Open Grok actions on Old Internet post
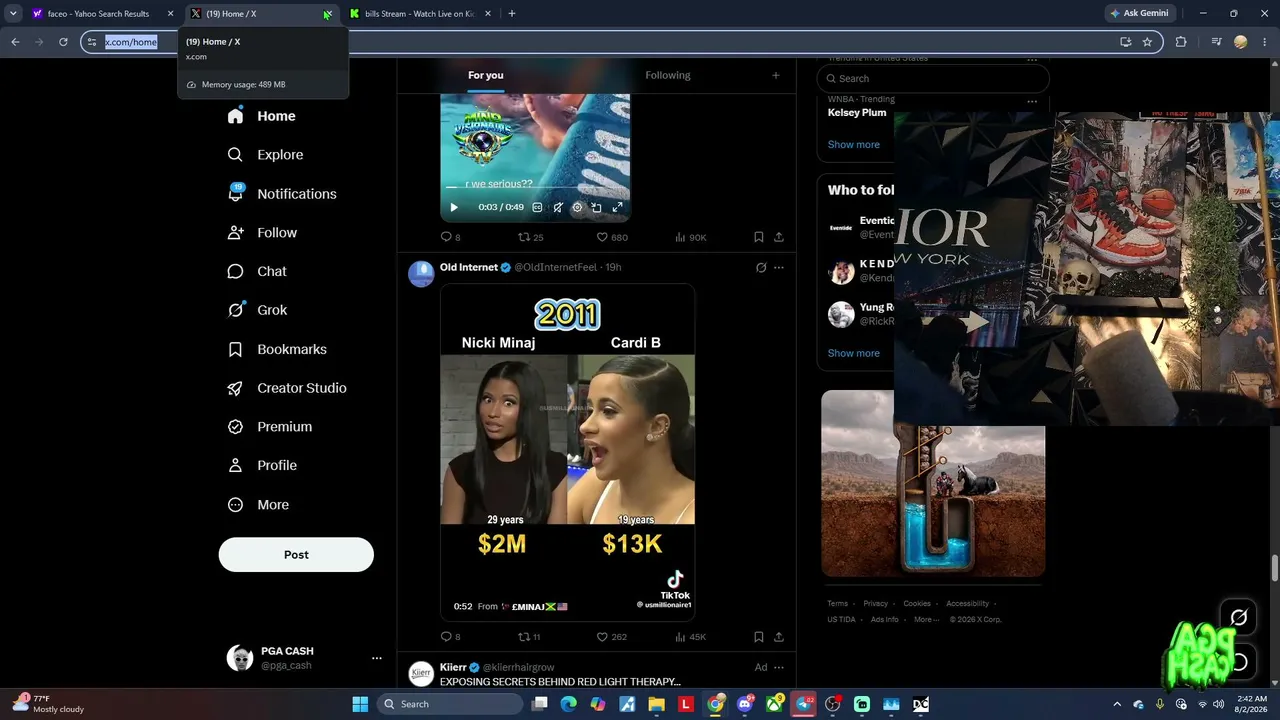1280x720 pixels. (761, 268)
